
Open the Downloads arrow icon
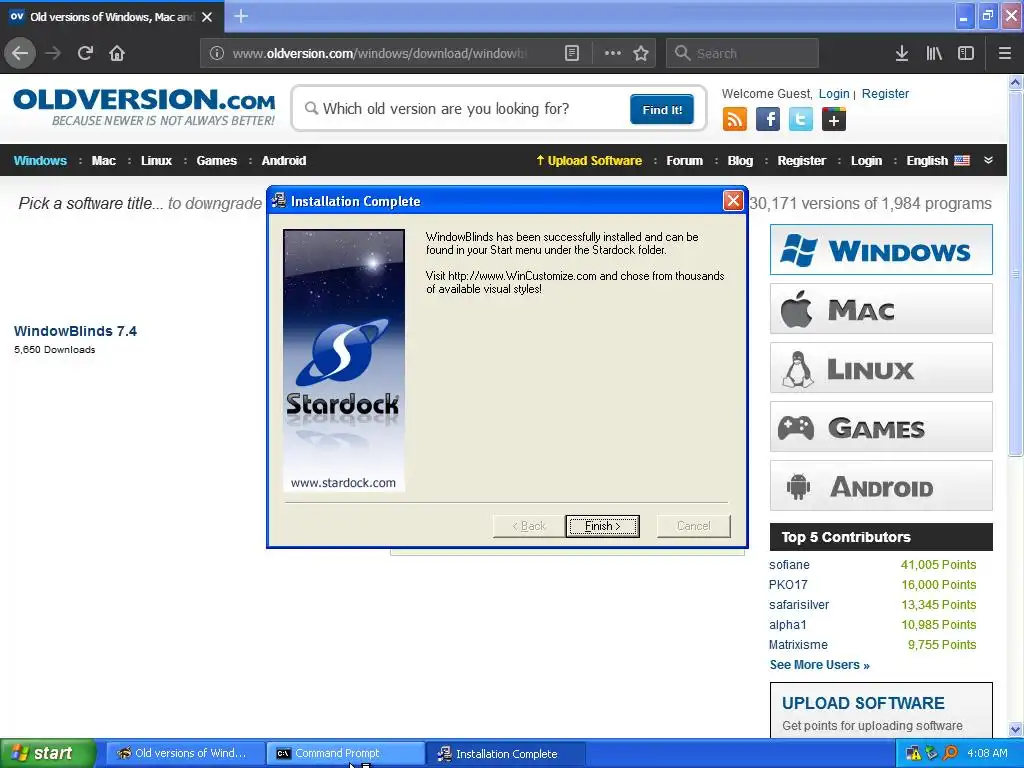[902, 54]
